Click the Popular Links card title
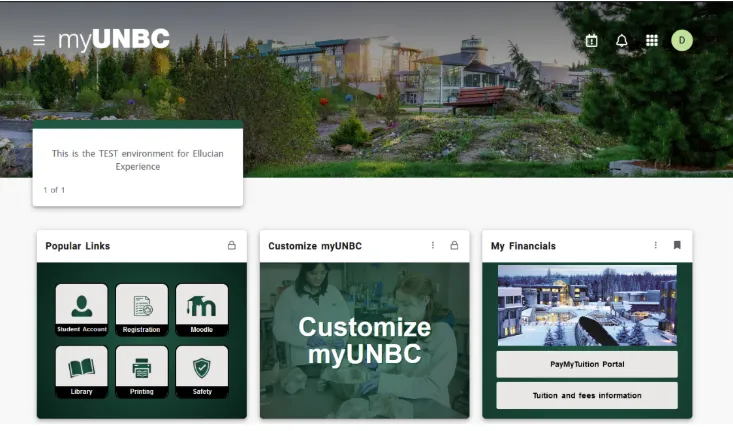Image resolution: width=733 pixels, height=431 pixels. pyautogui.click(x=78, y=246)
